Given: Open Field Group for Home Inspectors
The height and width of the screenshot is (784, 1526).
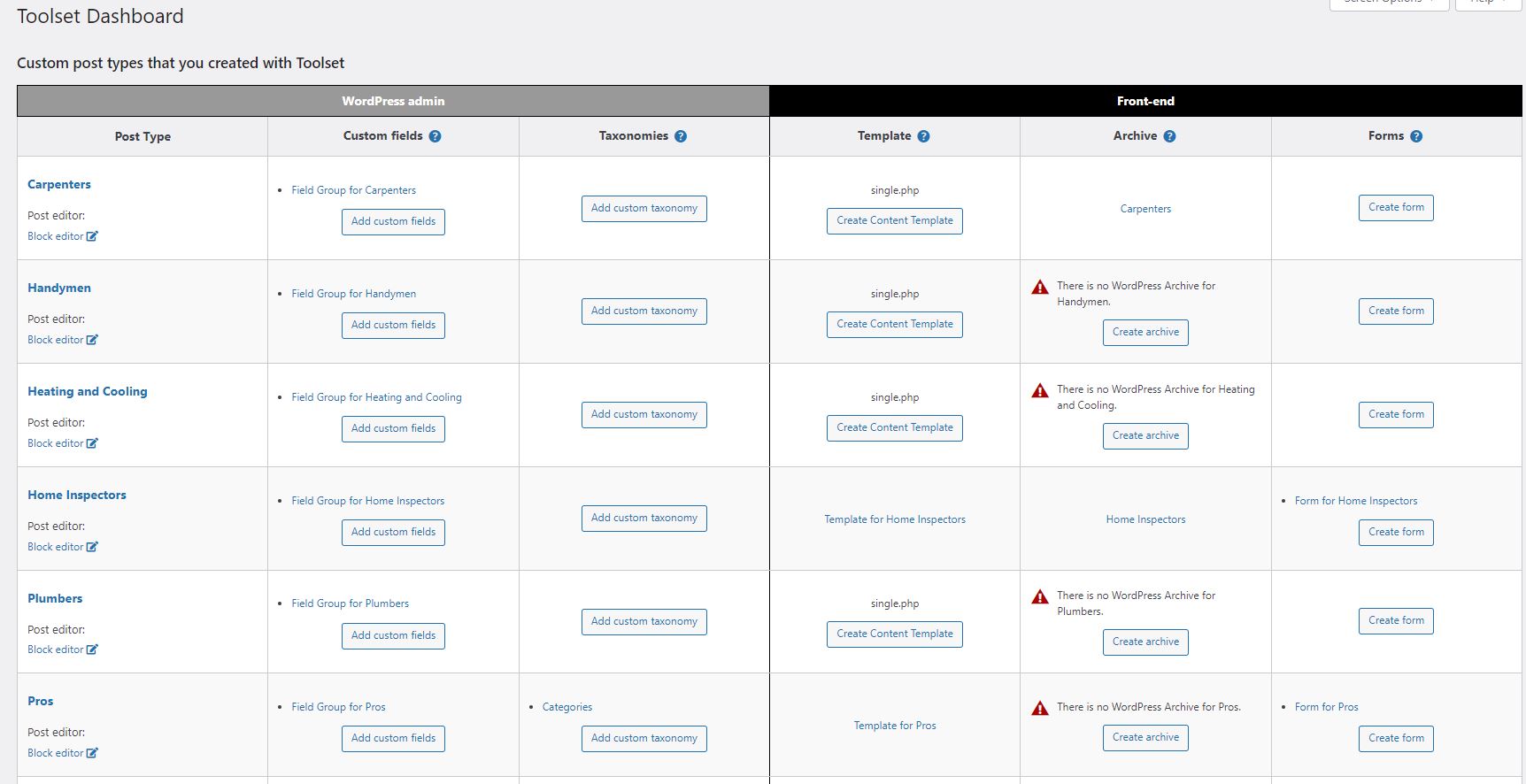Looking at the screenshot, I should (x=367, y=501).
